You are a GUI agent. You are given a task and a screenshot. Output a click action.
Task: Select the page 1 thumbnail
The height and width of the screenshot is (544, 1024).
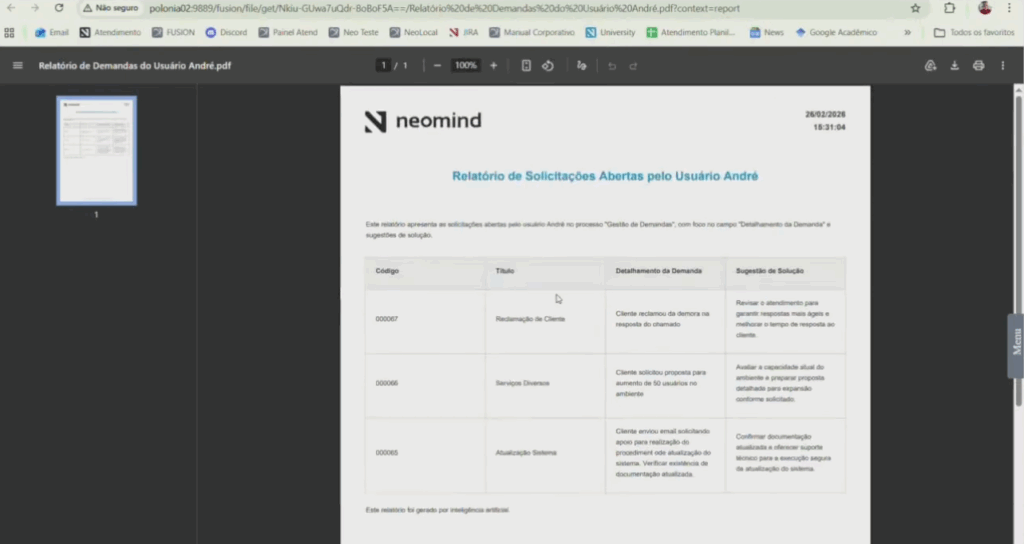(x=96, y=150)
